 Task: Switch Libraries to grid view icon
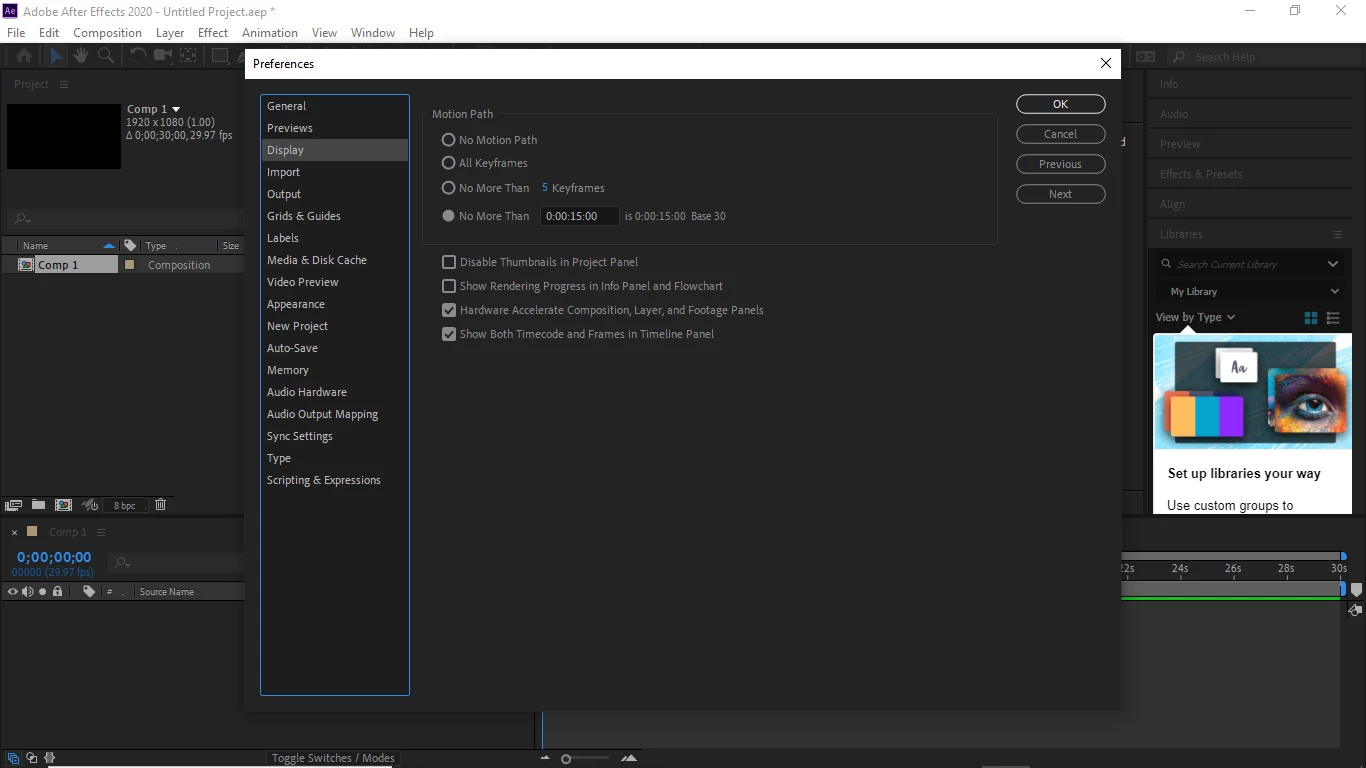pos(1311,318)
